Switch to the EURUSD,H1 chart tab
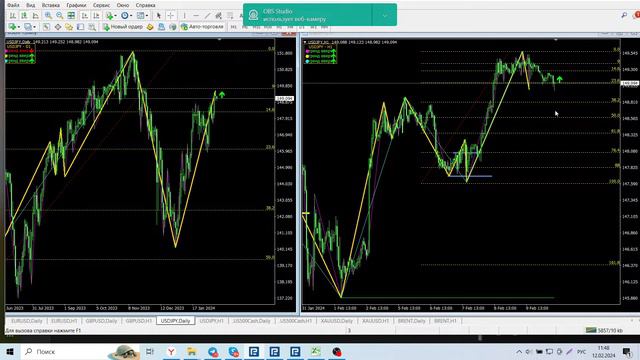Image resolution: width=640 pixels, height=360 pixels. pyautogui.click(x=64, y=321)
